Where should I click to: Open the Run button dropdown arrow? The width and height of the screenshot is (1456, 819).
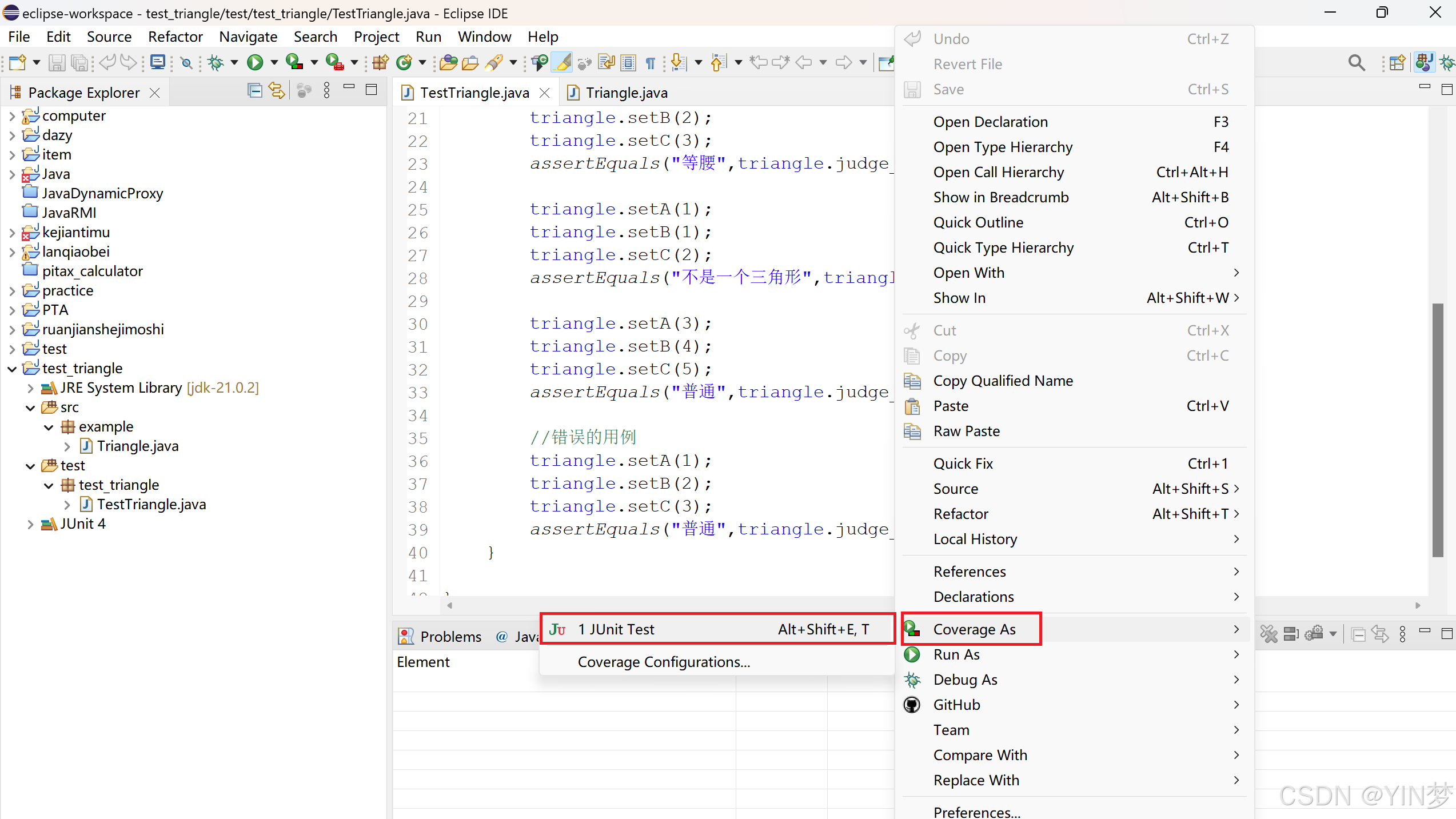click(x=274, y=62)
